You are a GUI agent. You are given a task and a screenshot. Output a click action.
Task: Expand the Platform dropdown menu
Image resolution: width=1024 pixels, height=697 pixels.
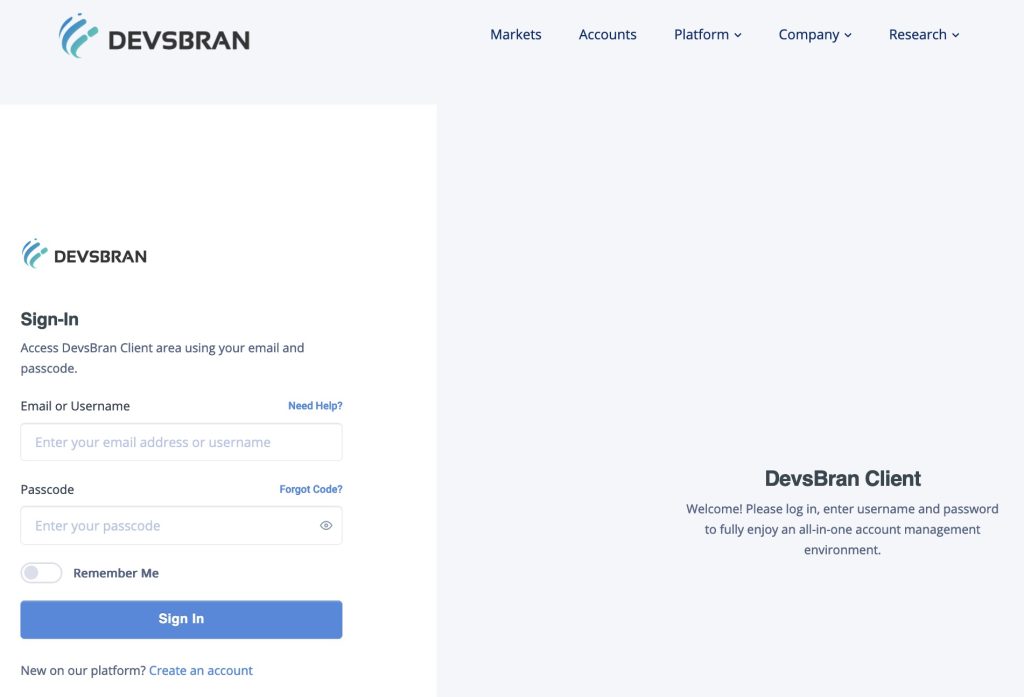click(x=707, y=35)
